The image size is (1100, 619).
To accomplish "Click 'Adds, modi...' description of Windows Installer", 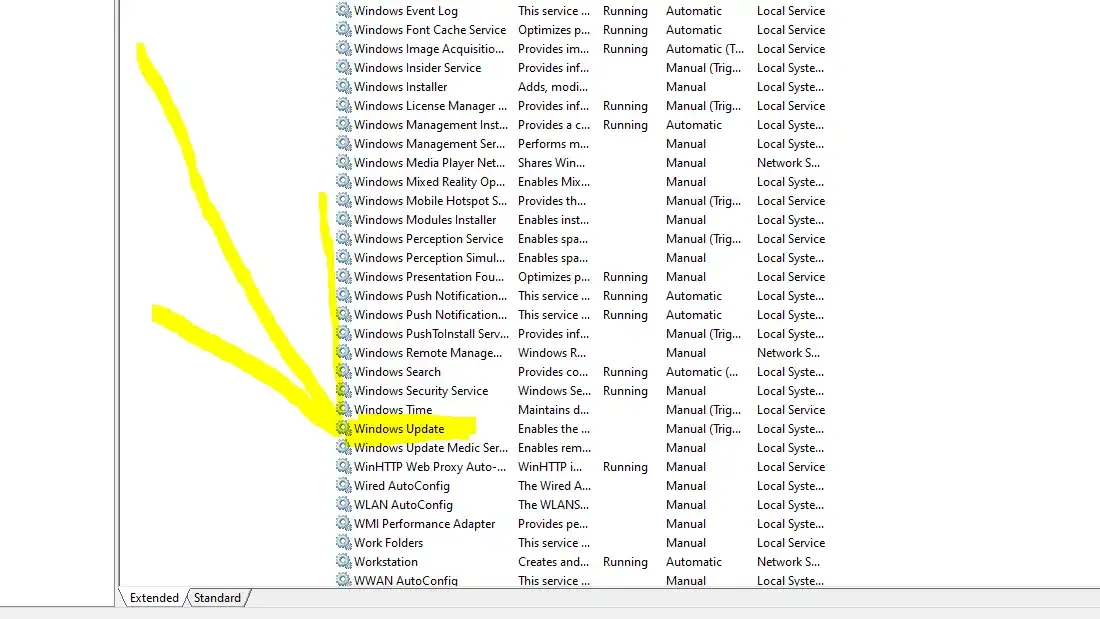I will tap(553, 87).
